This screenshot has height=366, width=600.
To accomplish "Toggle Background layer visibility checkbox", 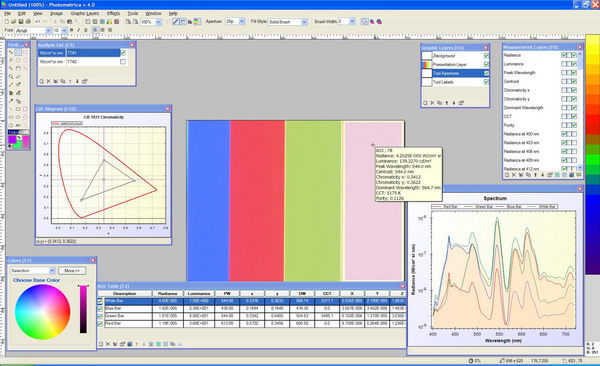I will [x=486, y=56].
